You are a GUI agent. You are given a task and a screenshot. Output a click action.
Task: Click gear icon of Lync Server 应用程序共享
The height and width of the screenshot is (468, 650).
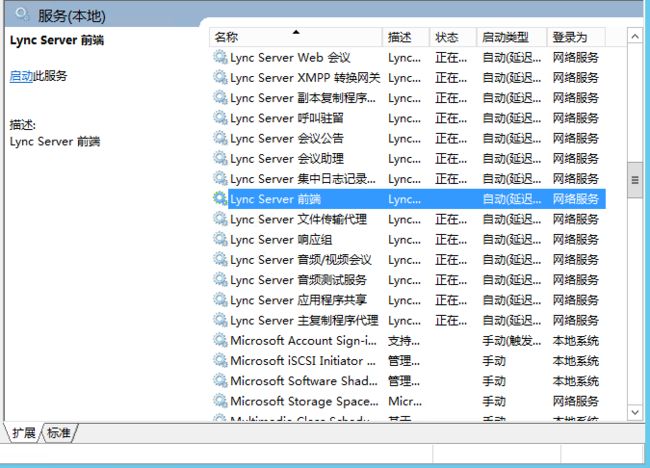220,300
